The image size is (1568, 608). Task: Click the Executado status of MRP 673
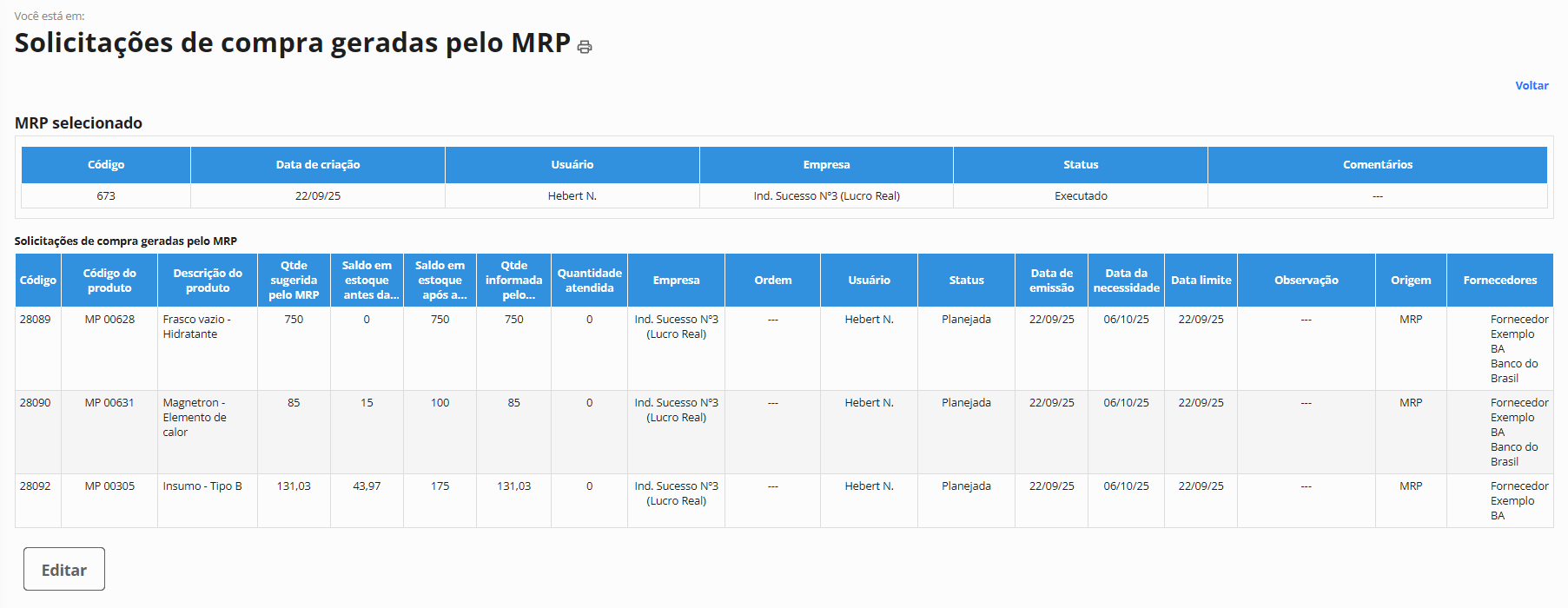click(x=1081, y=196)
